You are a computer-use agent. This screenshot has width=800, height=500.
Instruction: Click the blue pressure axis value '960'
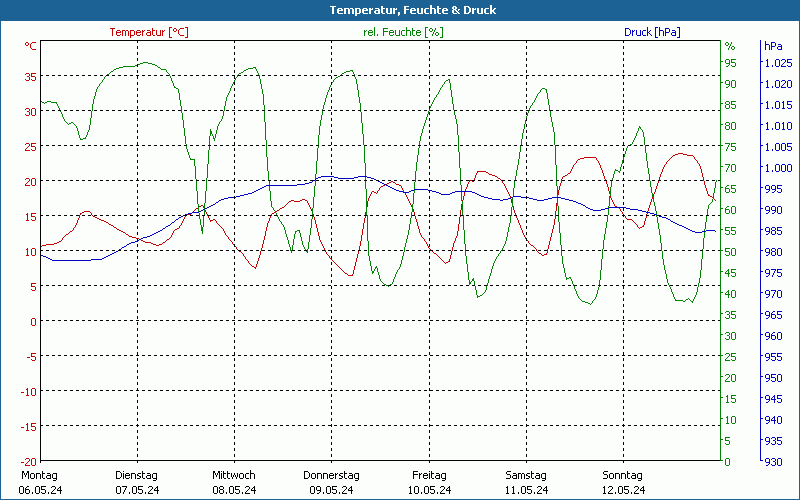(x=773, y=336)
